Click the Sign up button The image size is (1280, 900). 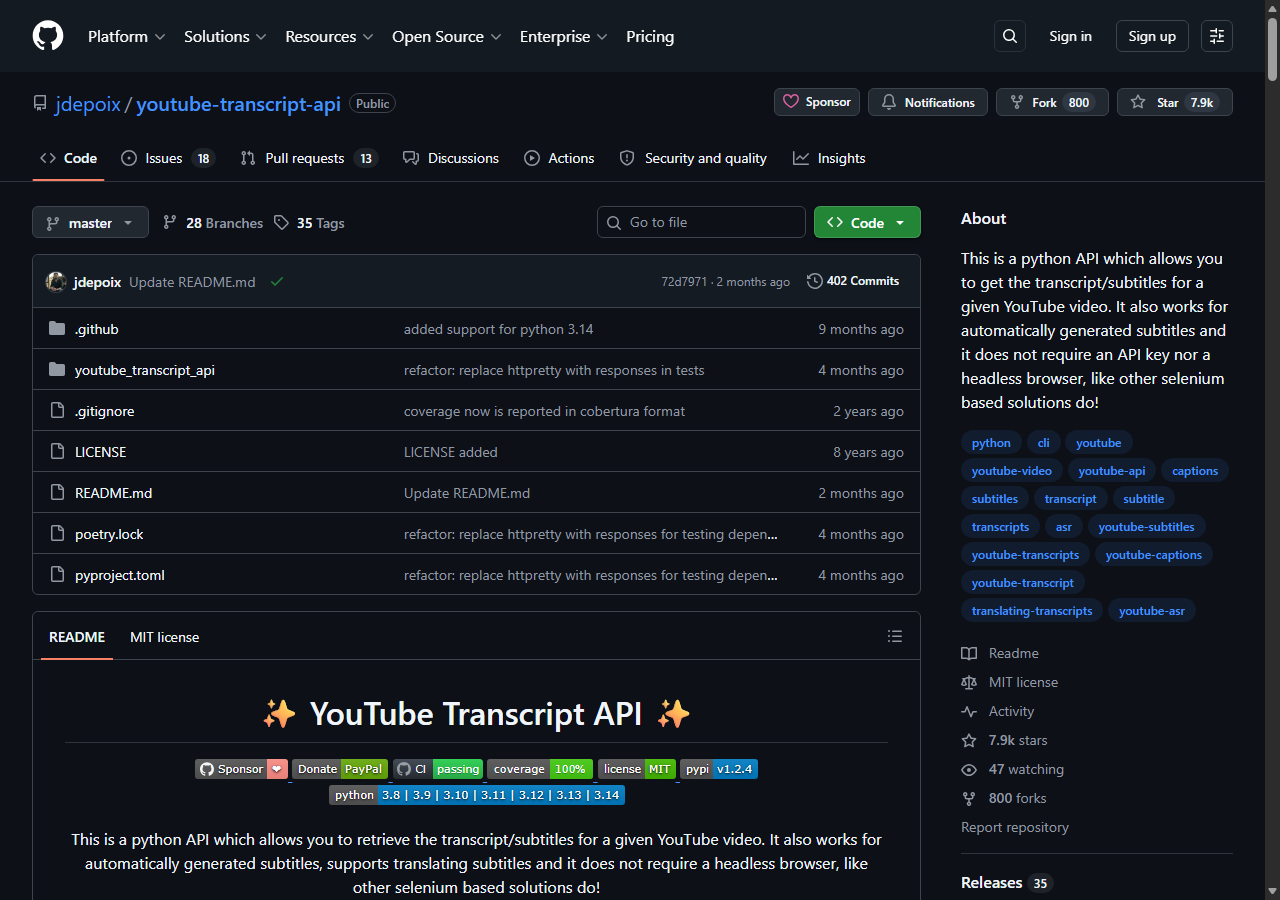[1152, 36]
